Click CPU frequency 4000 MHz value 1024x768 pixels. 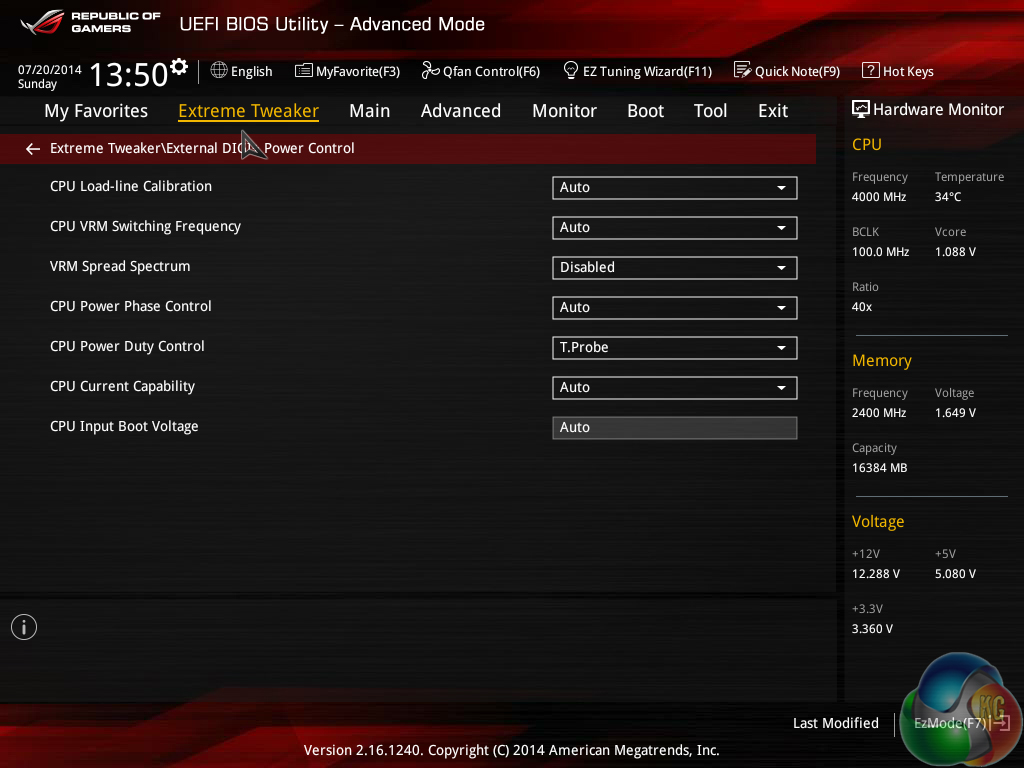tap(879, 197)
